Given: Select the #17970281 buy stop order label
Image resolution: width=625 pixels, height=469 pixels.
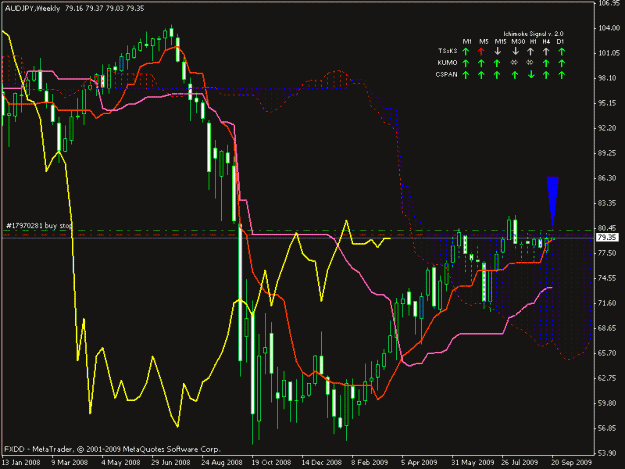Looking at the screenshot, I should click(x=39, y=226).
